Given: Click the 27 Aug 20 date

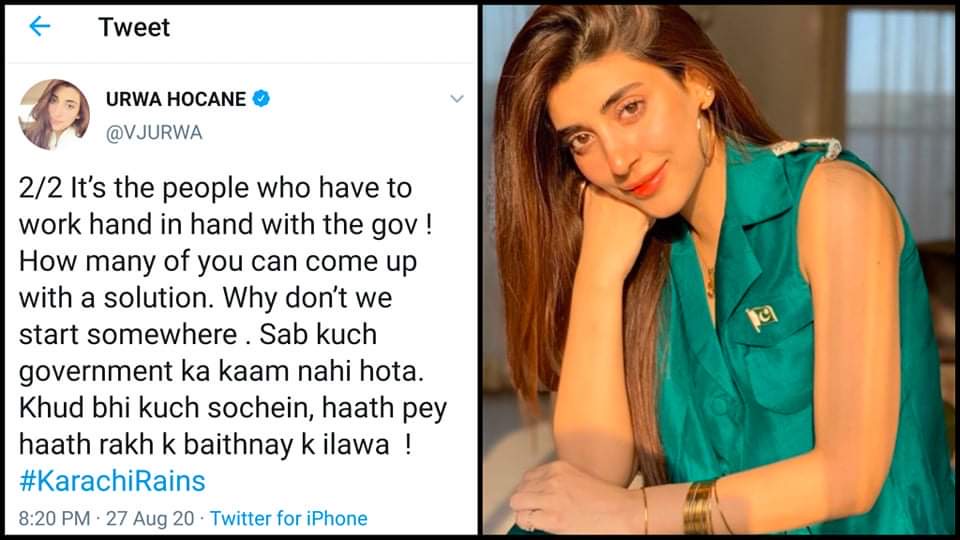Looking at the screenshot, I should point(150,519).
